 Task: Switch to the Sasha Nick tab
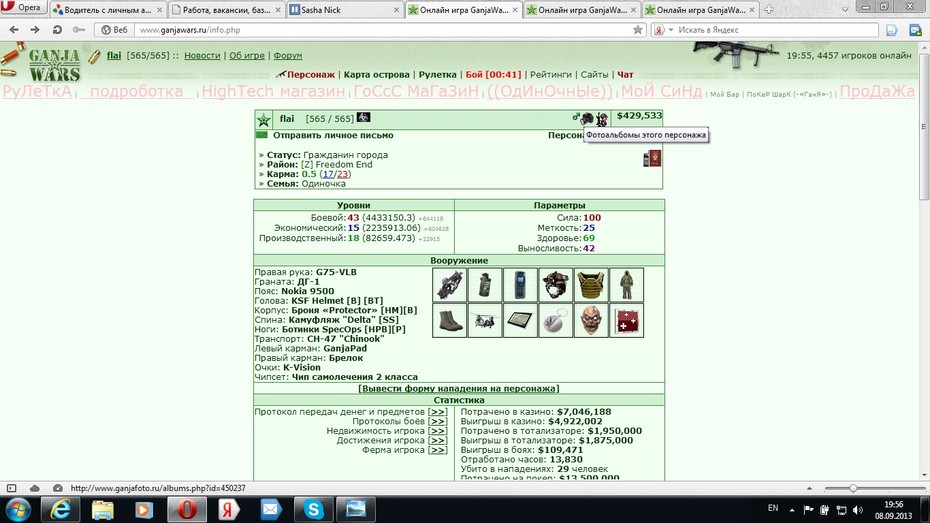click(x=345, y=10)
